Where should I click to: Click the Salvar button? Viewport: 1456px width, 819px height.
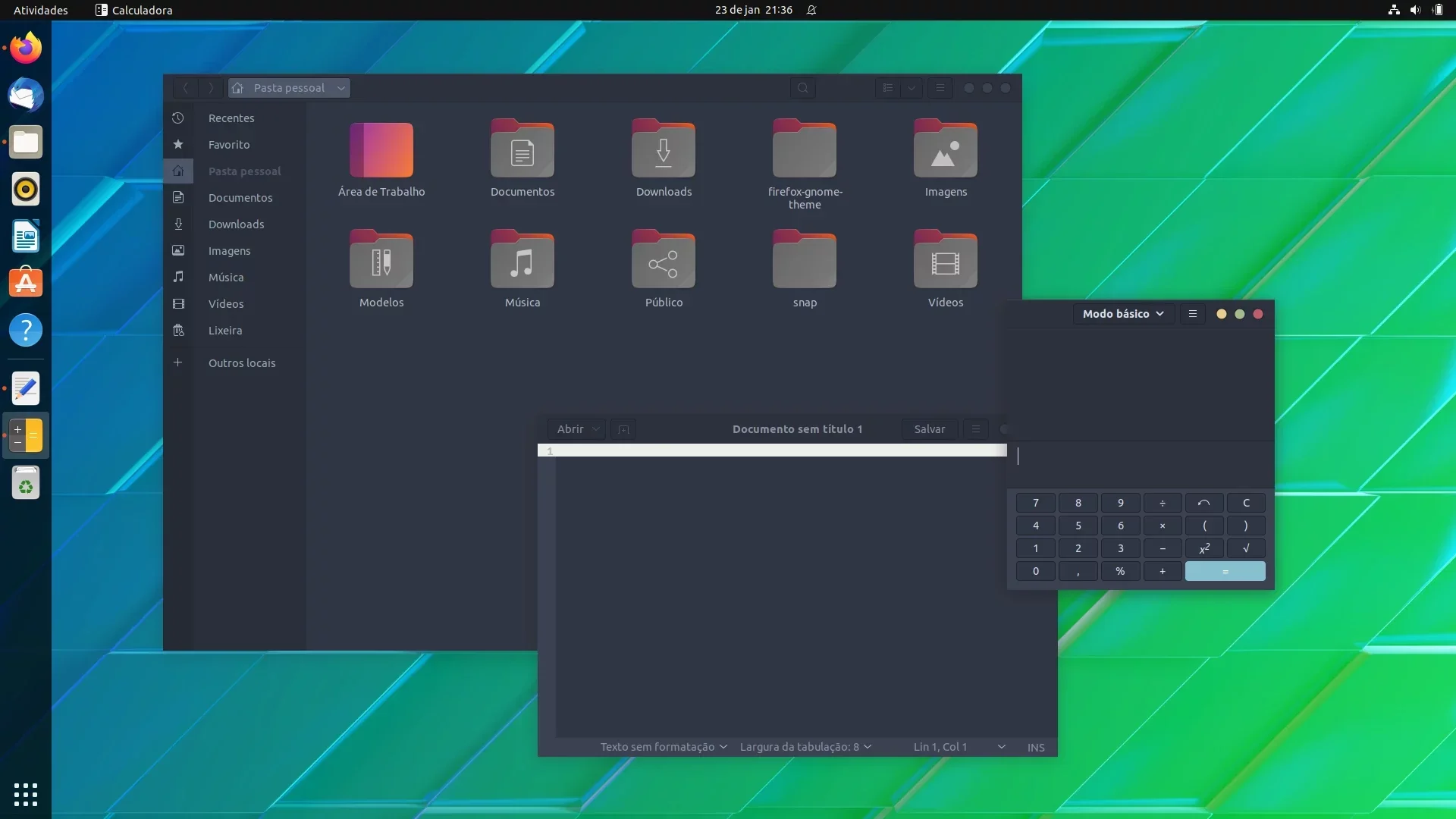pos(930,429)
